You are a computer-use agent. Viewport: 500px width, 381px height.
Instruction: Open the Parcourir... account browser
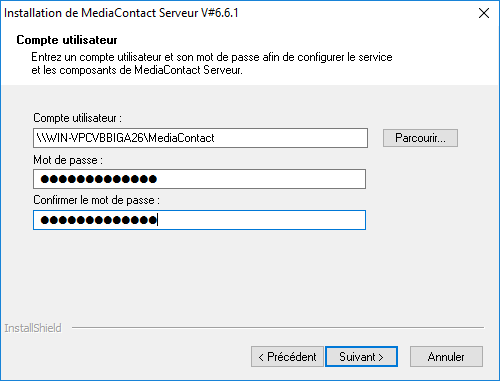[420, 138]
